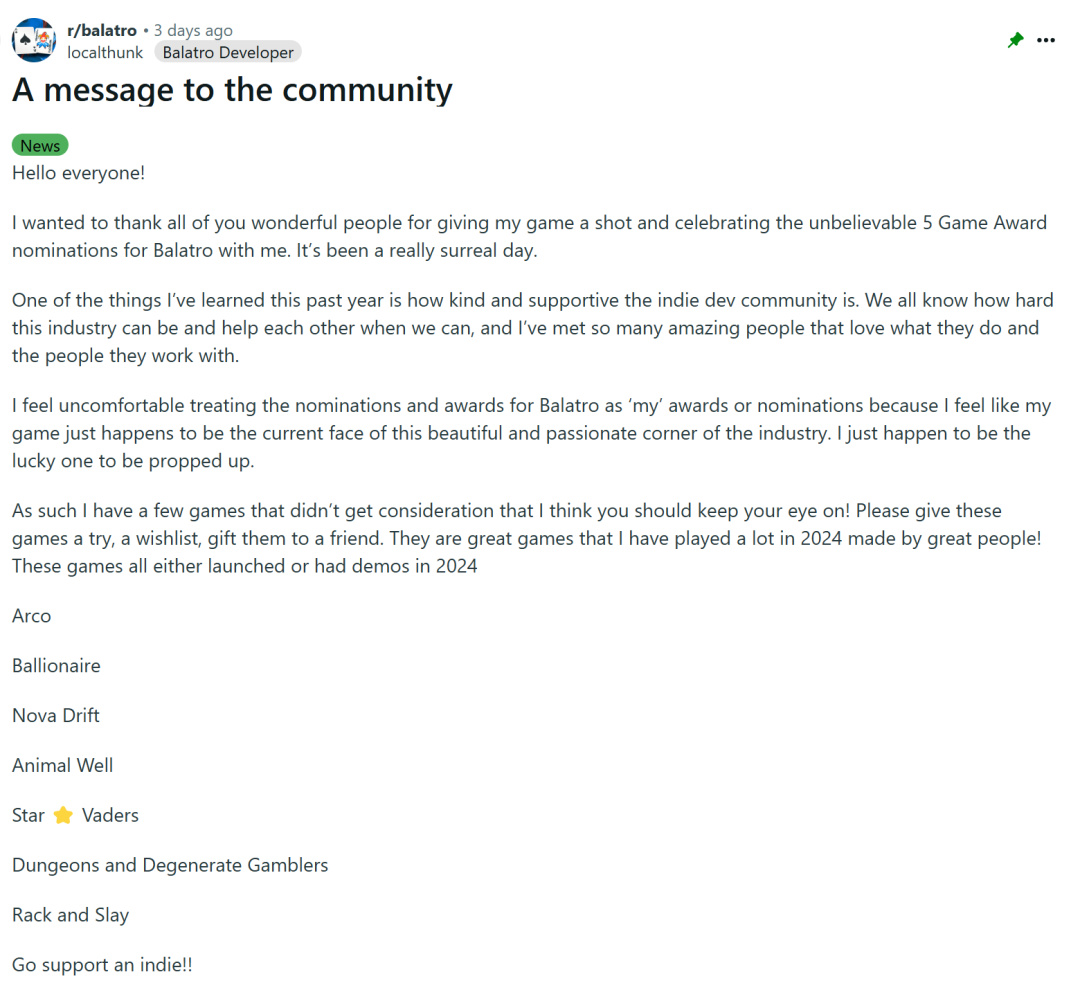Click the green pinned post icon
1080x990 pixels.
click(1016, 41)
